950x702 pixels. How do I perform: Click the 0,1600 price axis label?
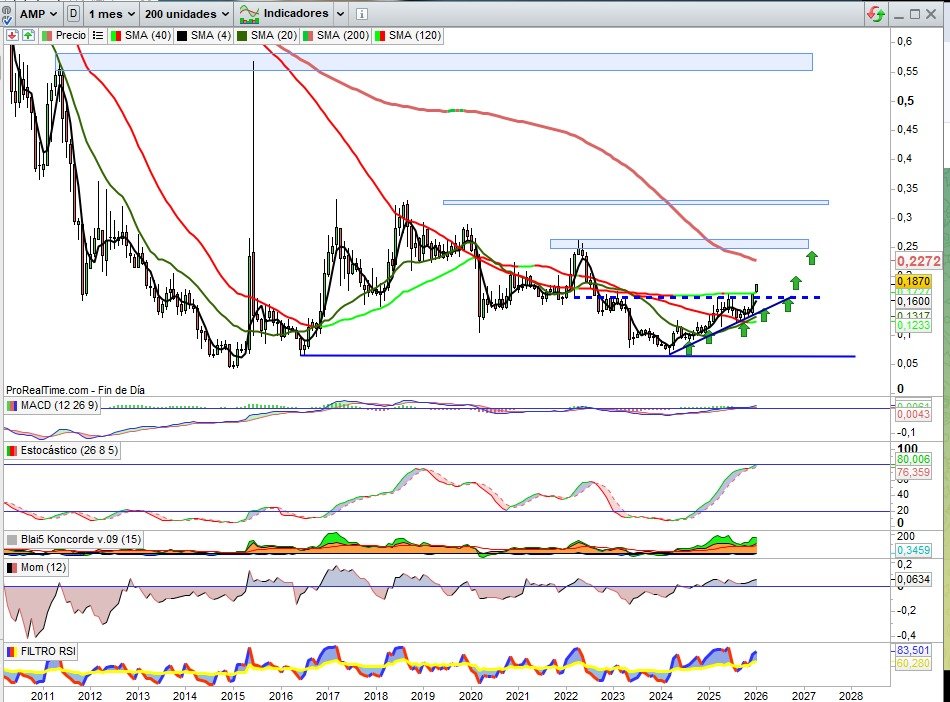[913, 302]
